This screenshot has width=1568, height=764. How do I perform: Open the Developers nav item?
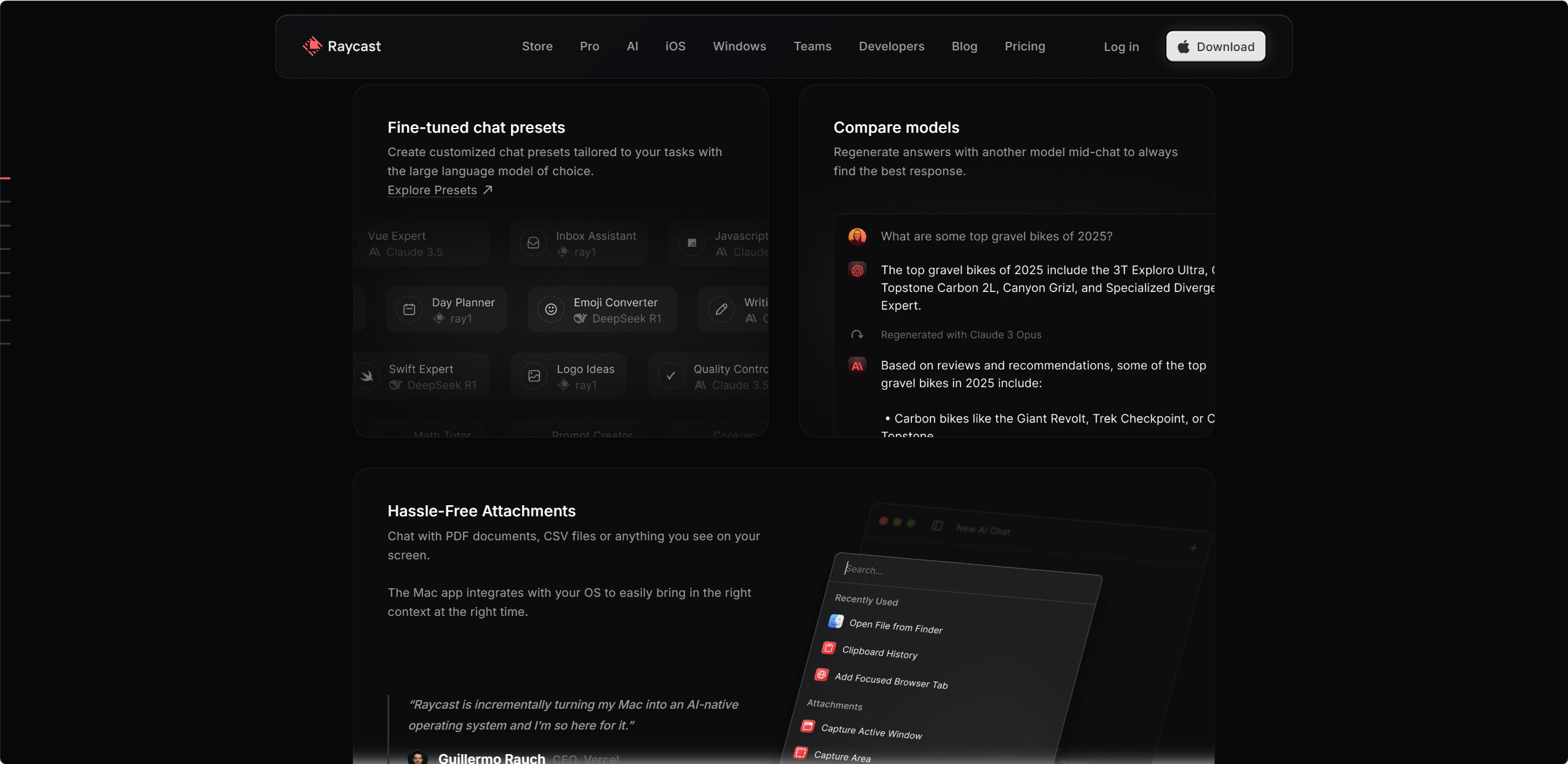point(891,46)
